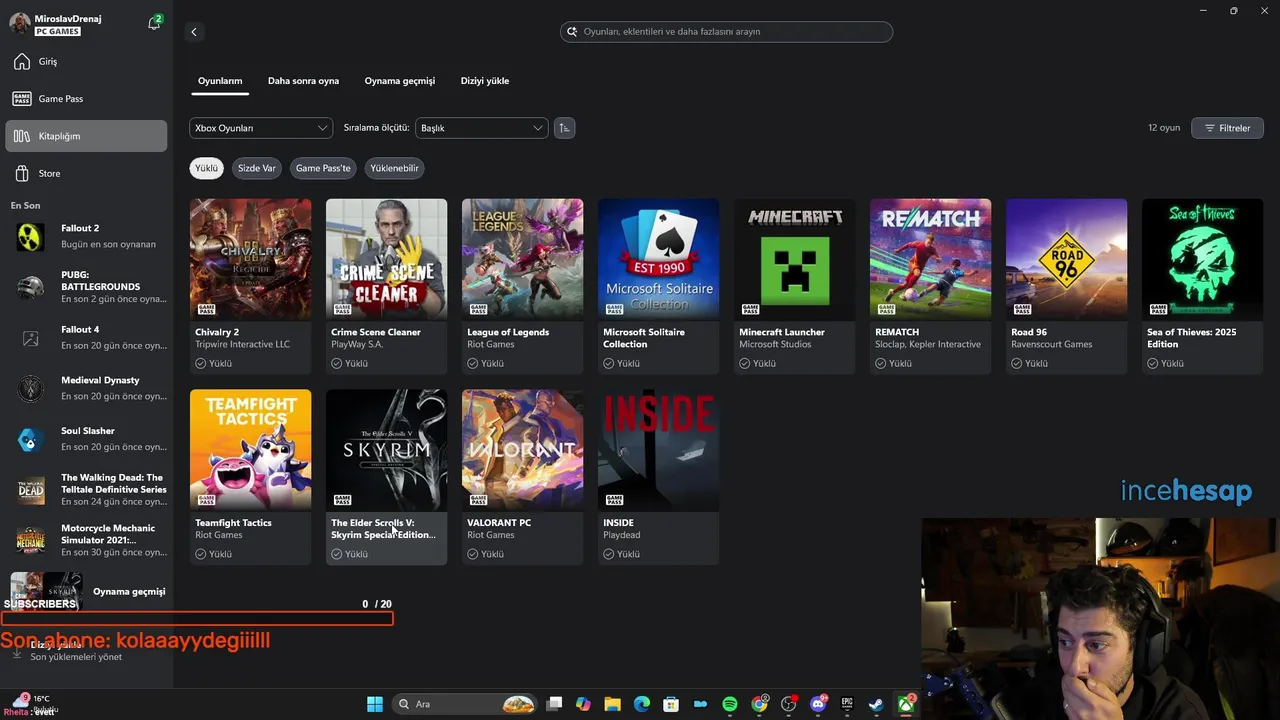Open Microsoft Edge from the taskbar

click(642, 704)
